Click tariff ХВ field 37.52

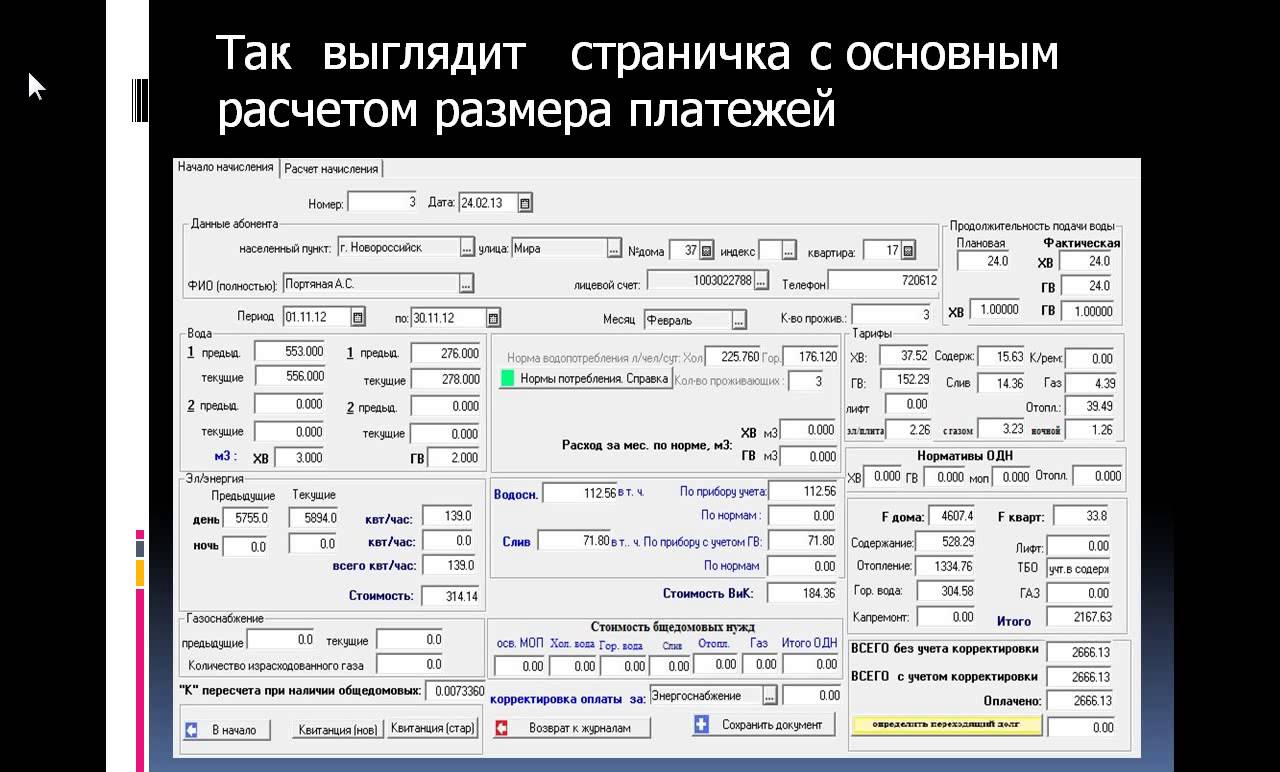[x=906, y=356]
